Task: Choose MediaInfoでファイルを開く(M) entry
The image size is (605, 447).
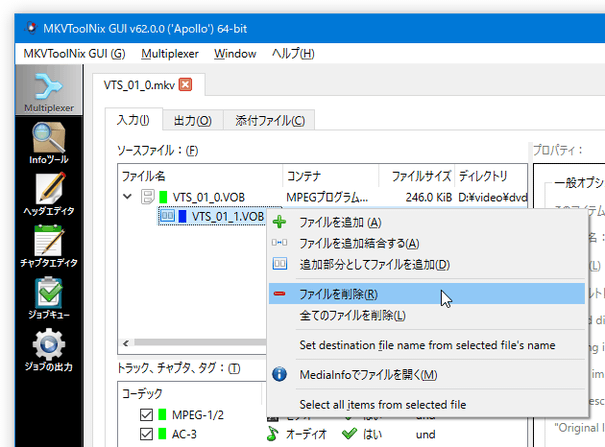Action: tap(427, 374)
